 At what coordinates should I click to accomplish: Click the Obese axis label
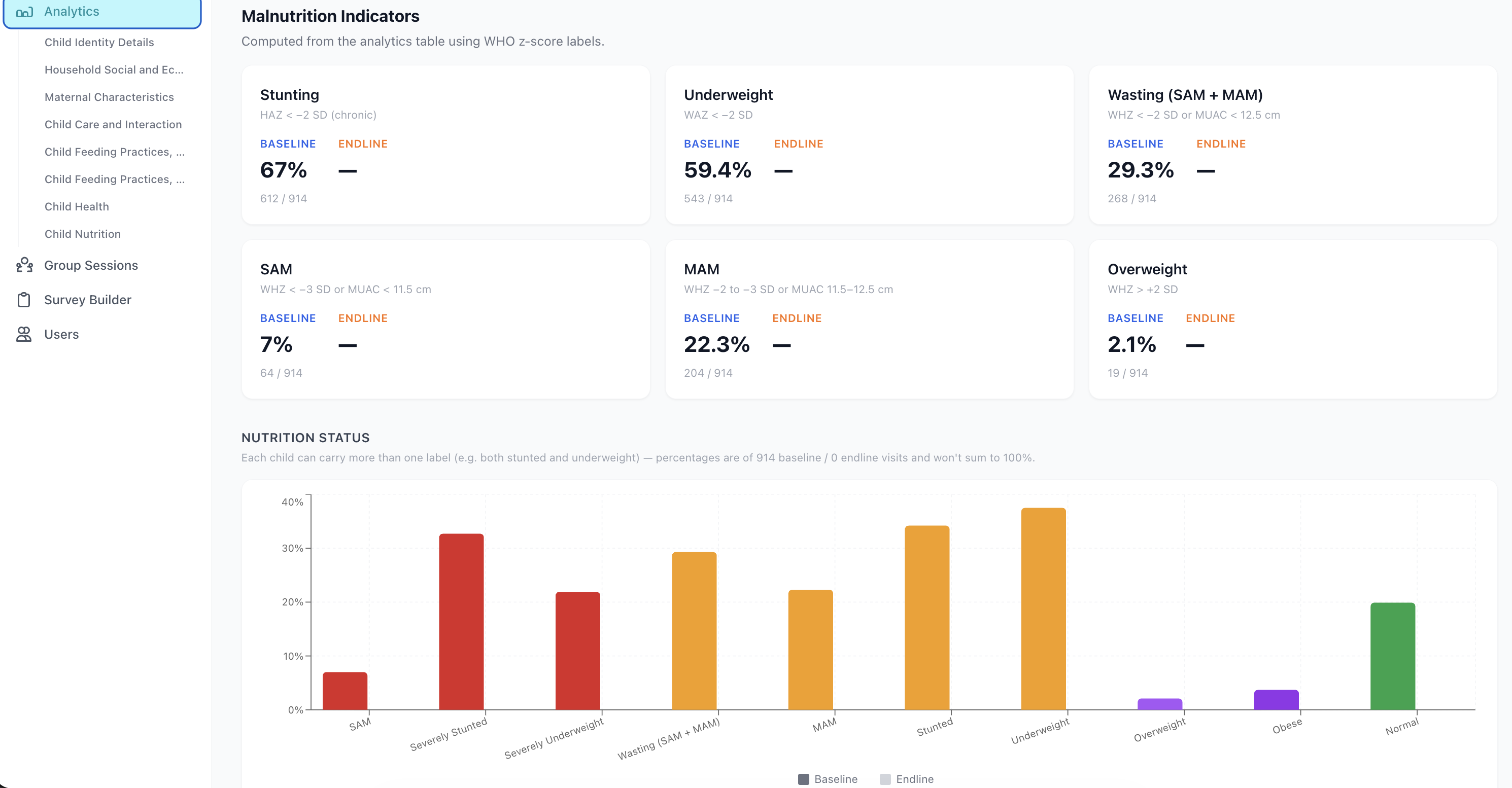coord(1287,726)
